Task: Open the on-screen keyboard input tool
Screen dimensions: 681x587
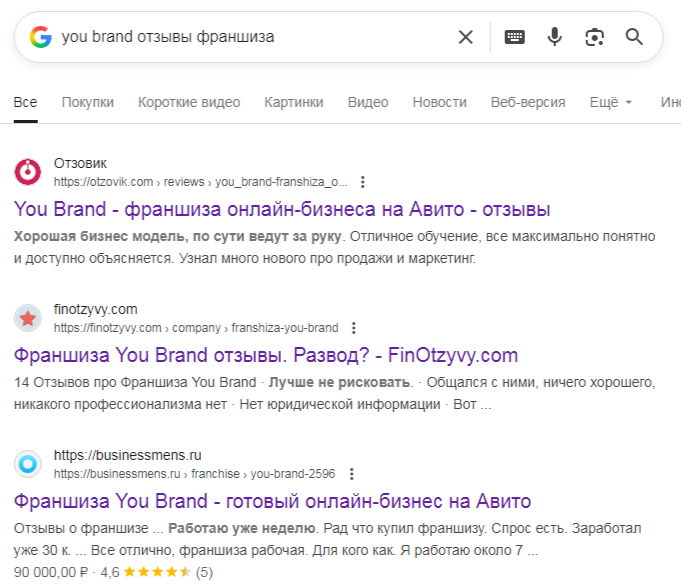Action: pos(514,37)
